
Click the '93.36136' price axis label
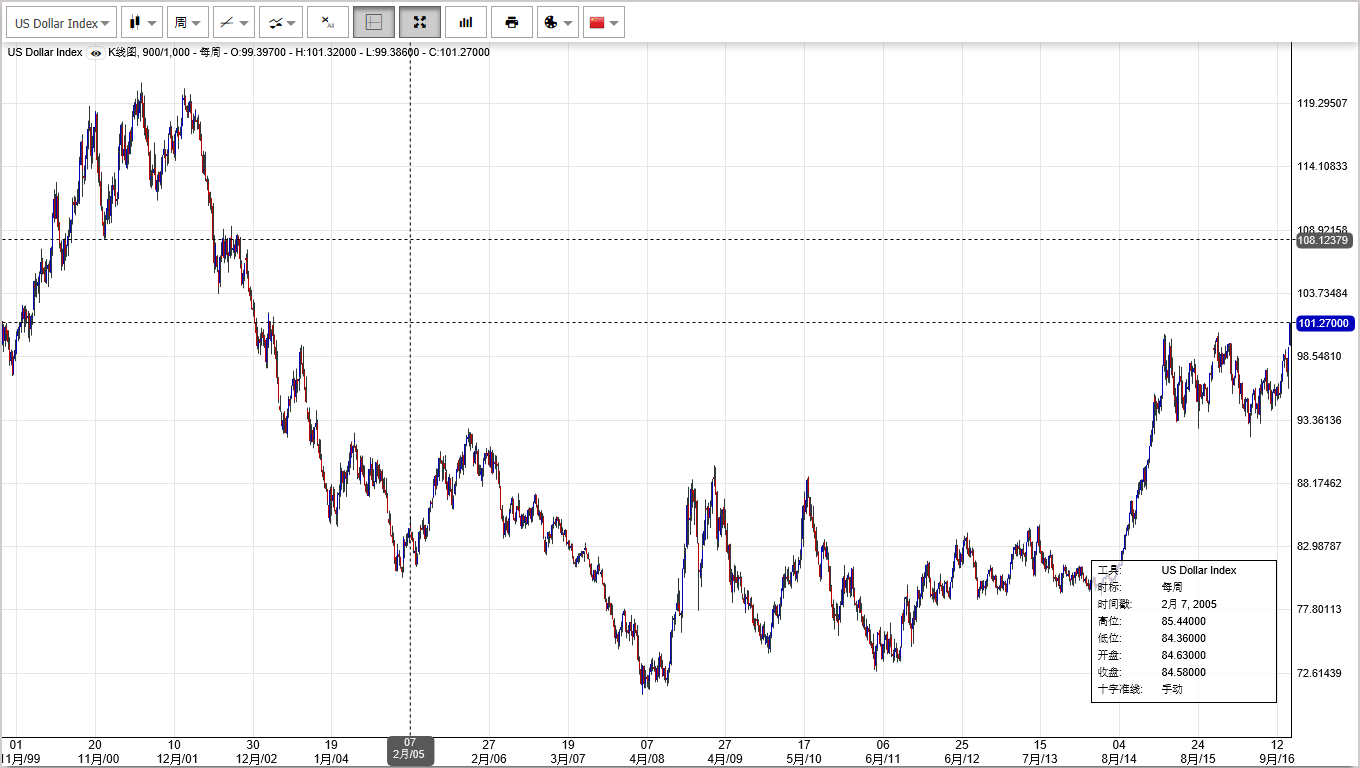(x=1321, y=420)
